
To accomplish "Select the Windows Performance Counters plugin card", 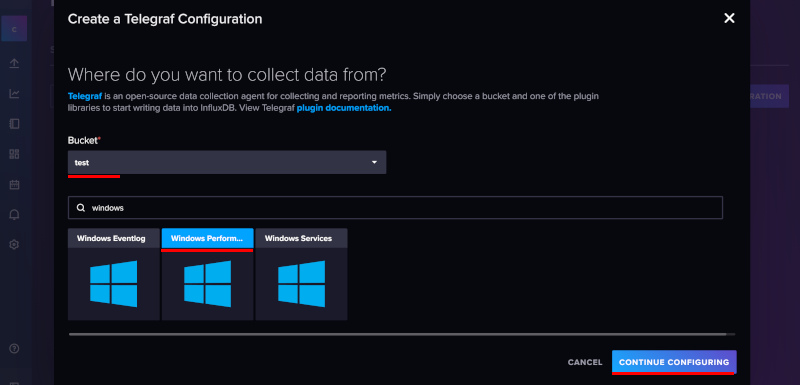I will tap(208, 274).
